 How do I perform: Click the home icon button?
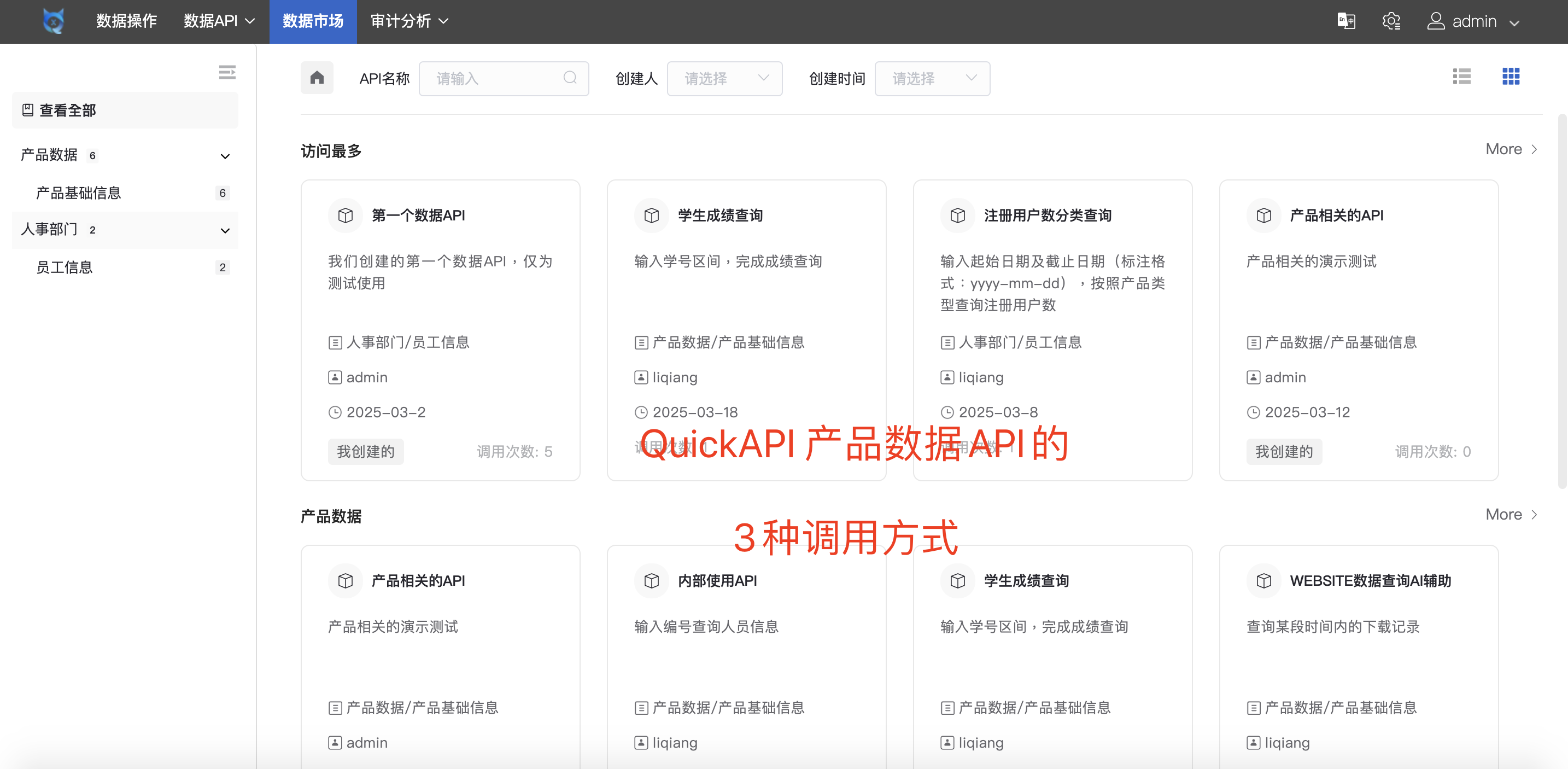pyautogui.click(x=317, y=78)
